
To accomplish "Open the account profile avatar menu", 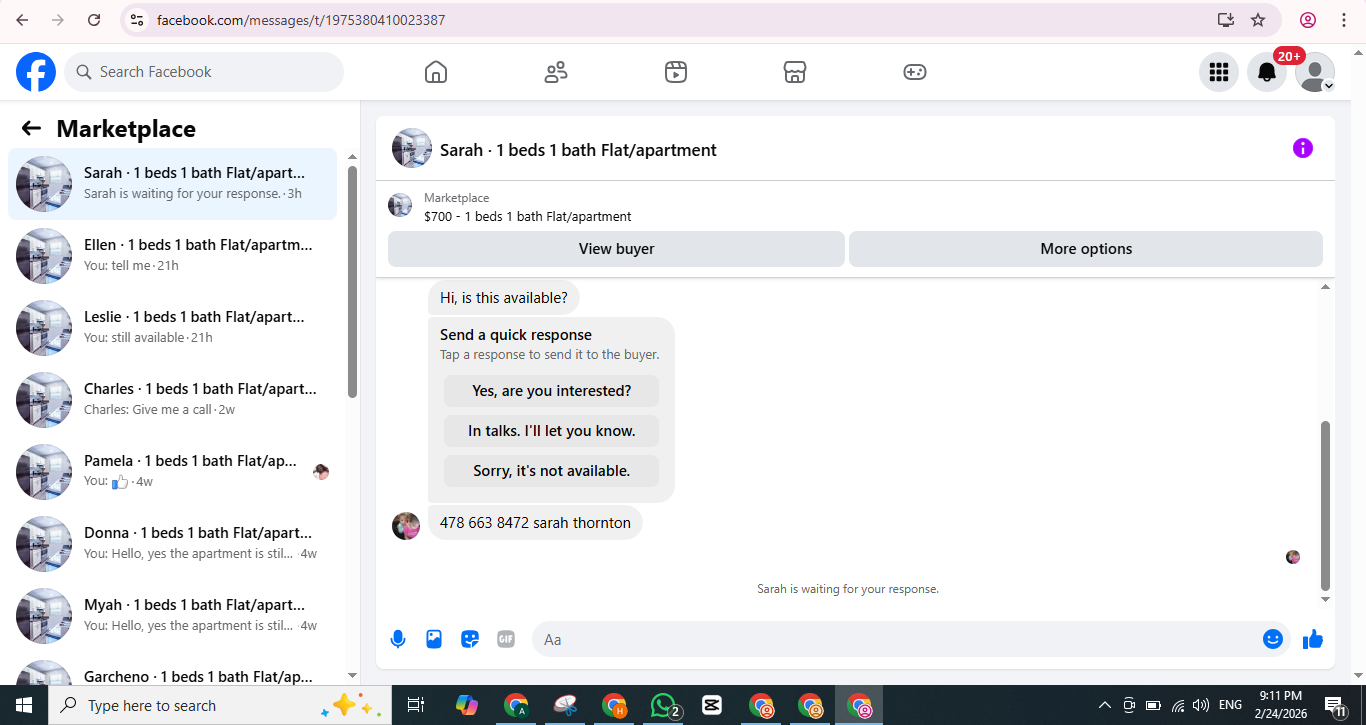I will click(1315, 72).
